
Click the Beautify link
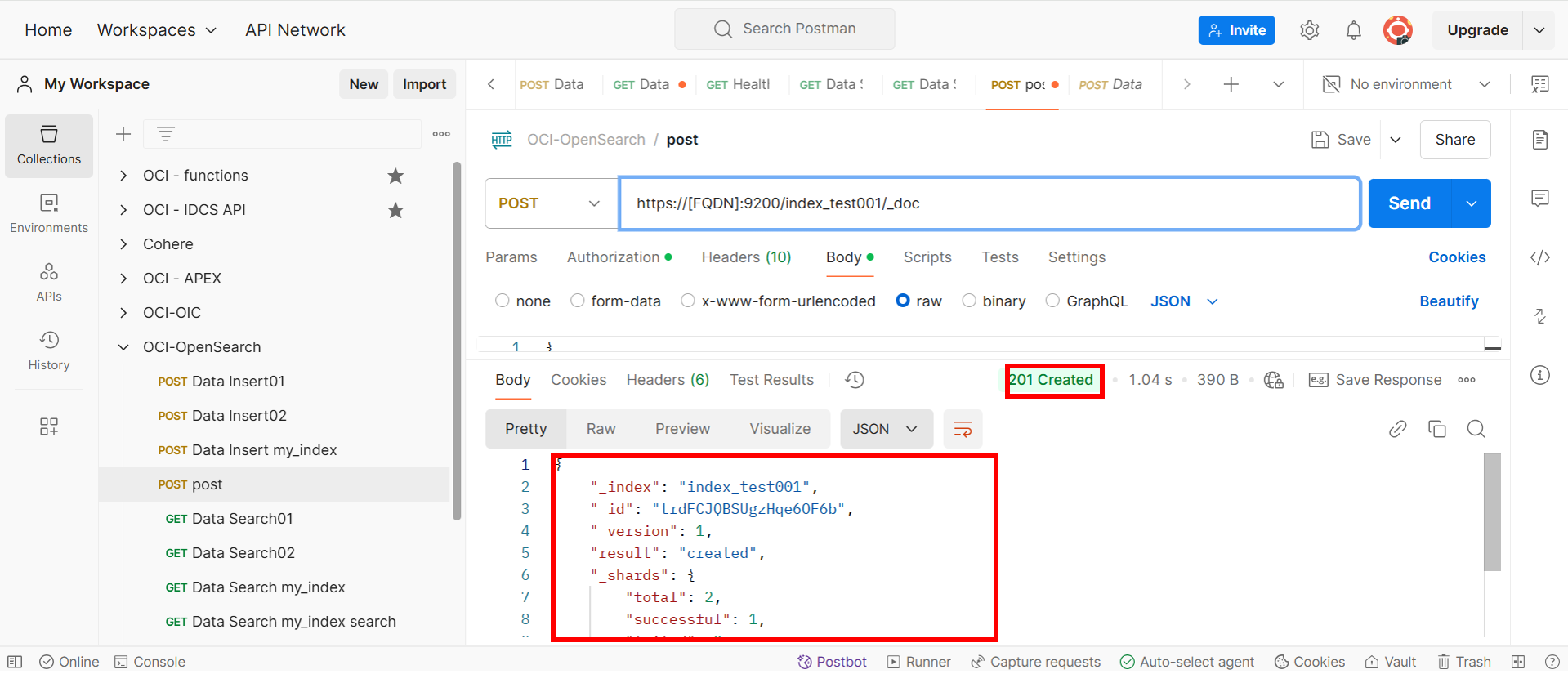[x=1449, y=301]
